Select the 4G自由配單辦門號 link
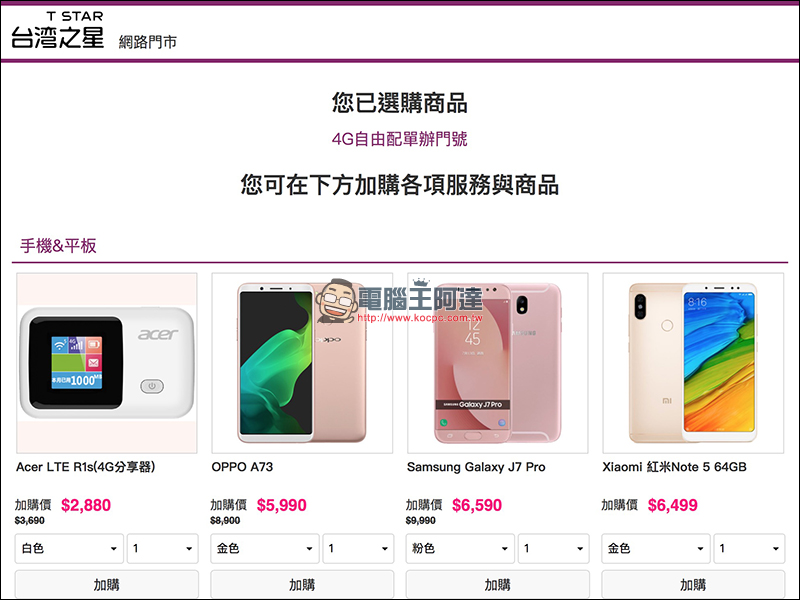800x600 pixels. click(399, 139)
